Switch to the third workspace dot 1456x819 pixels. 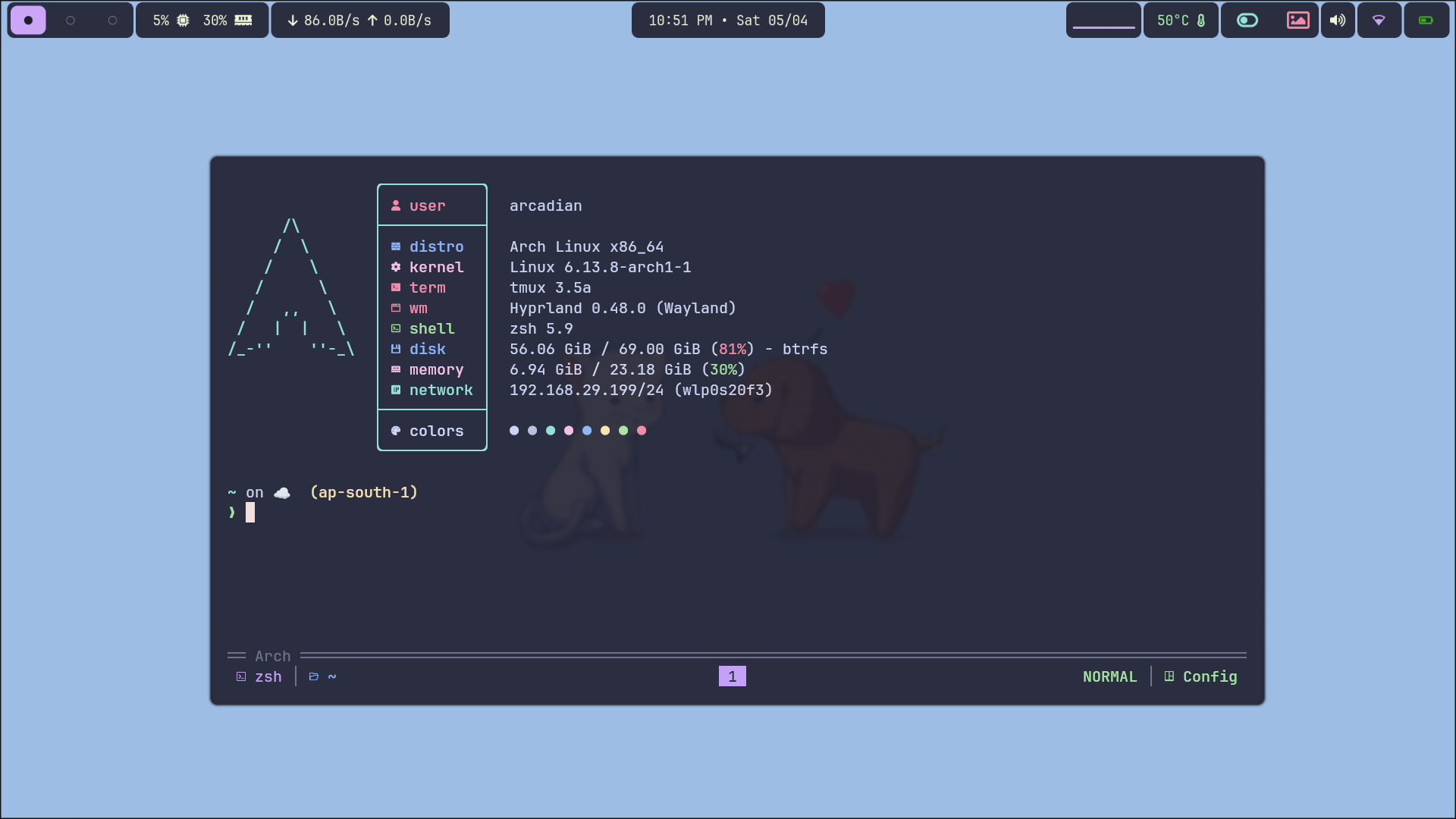point(112,20)
